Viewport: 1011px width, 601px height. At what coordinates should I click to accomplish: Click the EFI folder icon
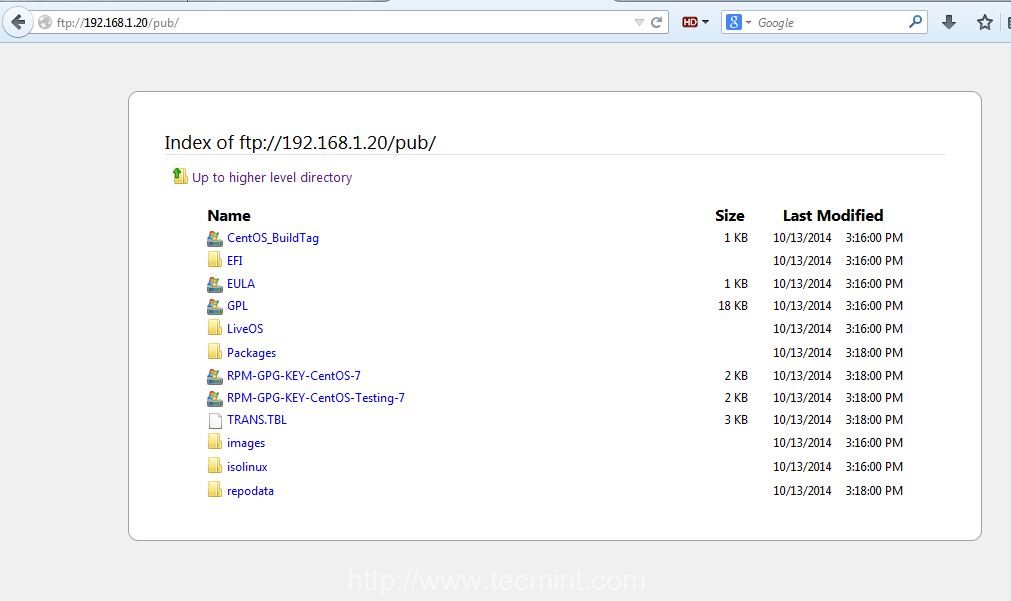[x=216, y=260]
